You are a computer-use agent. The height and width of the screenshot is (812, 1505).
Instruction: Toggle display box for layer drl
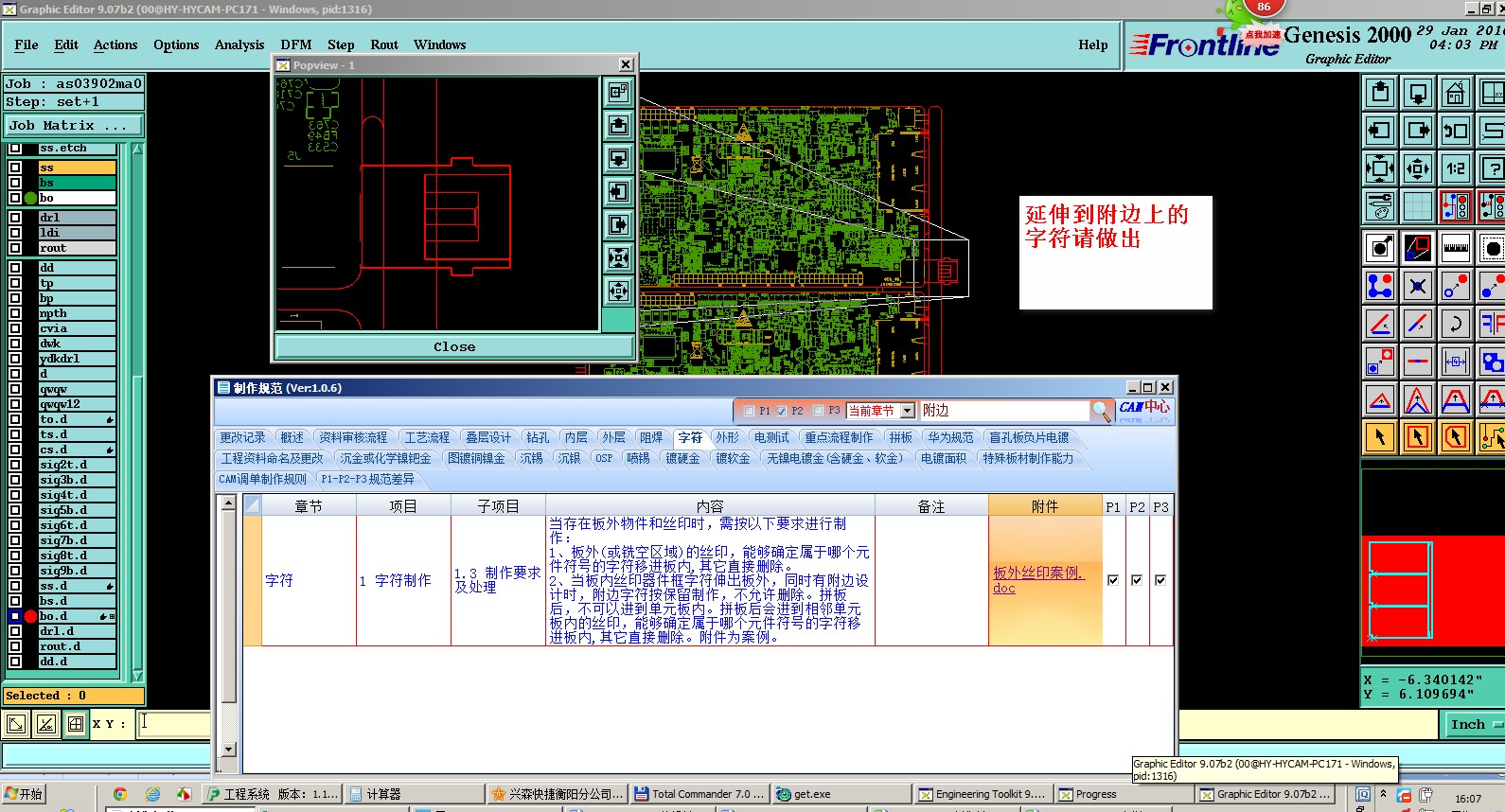click(15, 218)
